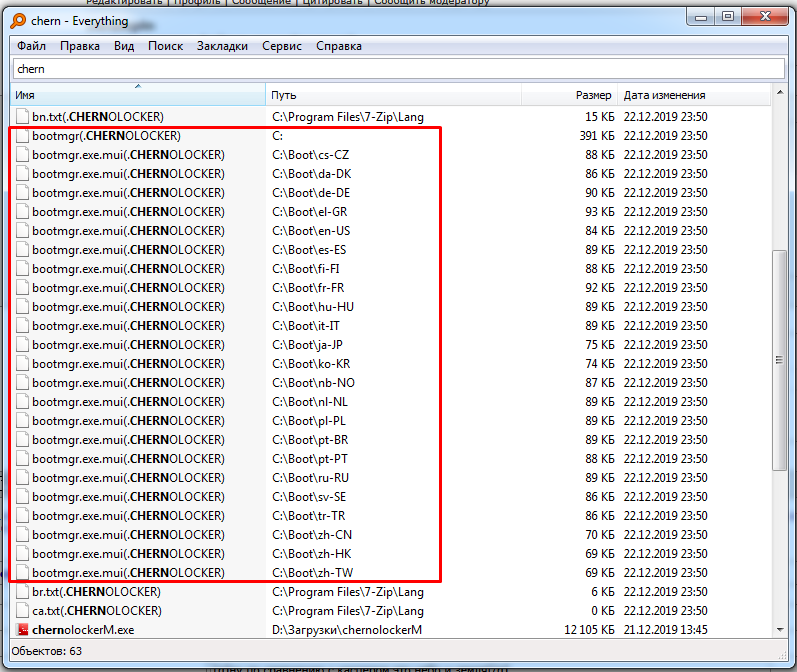Viewport: 797px width, 672px height.
Task: Open the Закладки menu
Action: coord(222,46)
